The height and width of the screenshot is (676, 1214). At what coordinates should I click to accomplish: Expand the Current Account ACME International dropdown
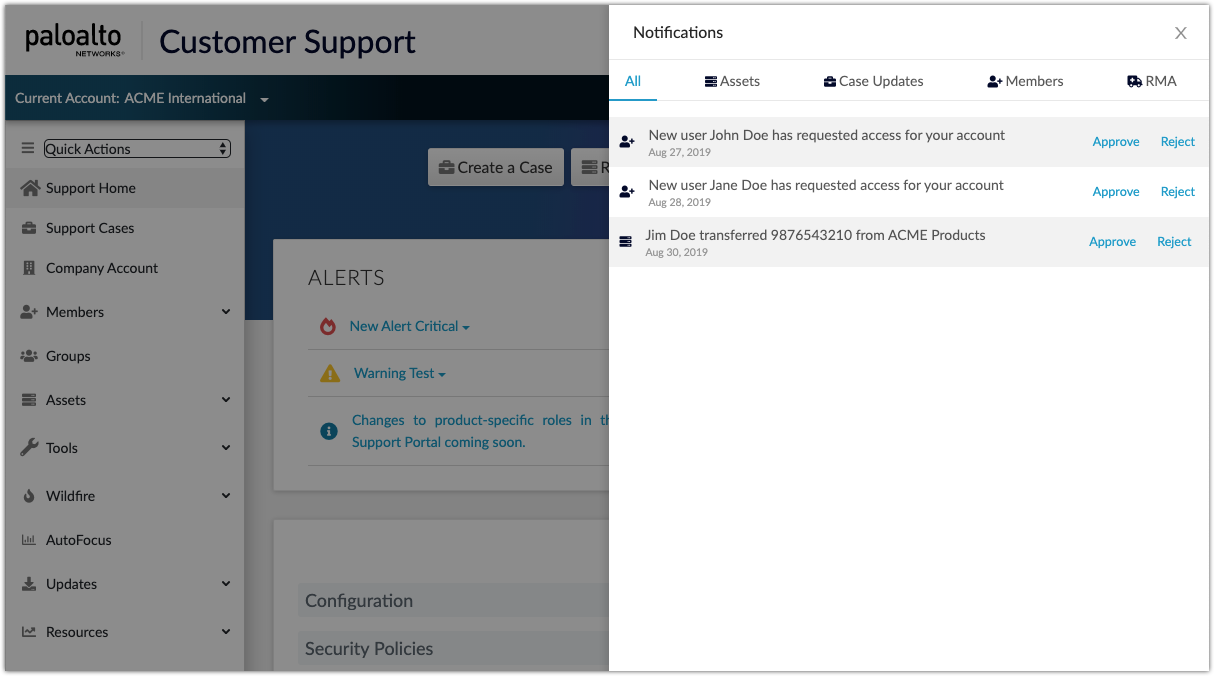pyautogui.click(x=263, y=98)
